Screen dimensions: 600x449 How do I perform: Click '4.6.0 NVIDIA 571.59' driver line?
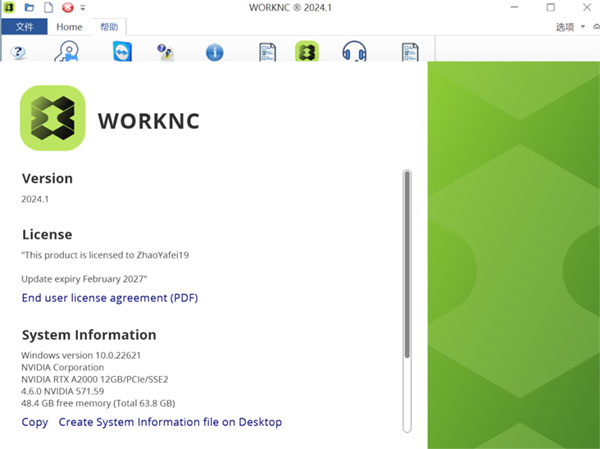pyautogui.click(x=63, y=391)
